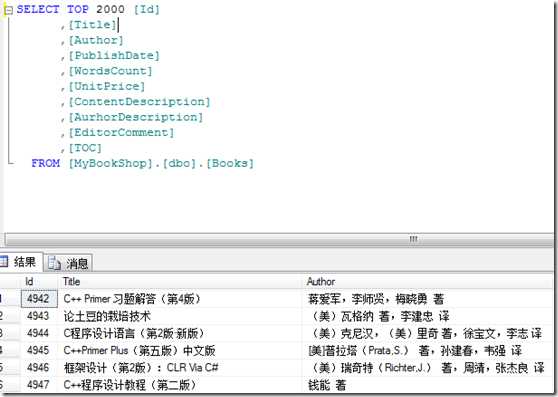Place cursor on [TOC] in query

point(85,148)
